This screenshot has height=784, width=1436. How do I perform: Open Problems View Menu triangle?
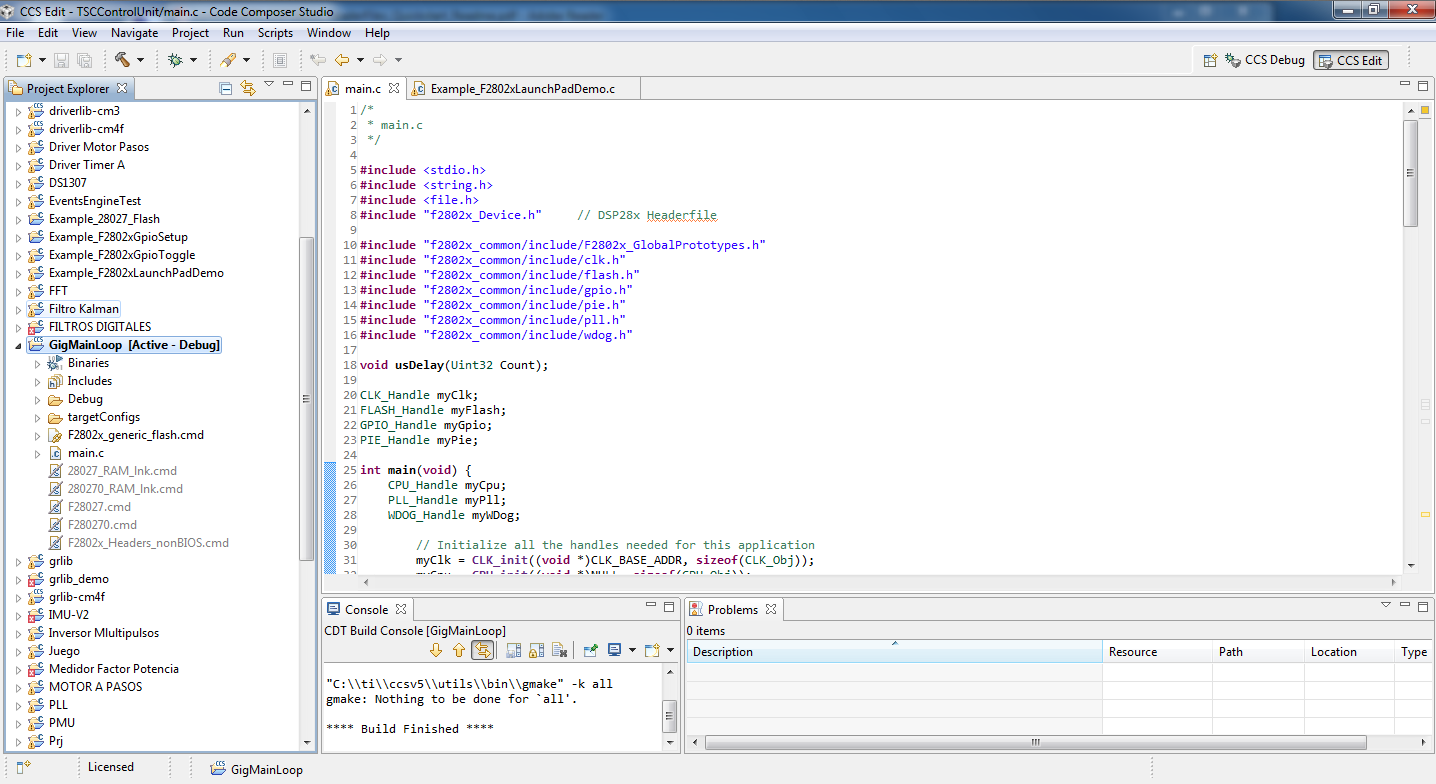click(x=1386, y=606)
